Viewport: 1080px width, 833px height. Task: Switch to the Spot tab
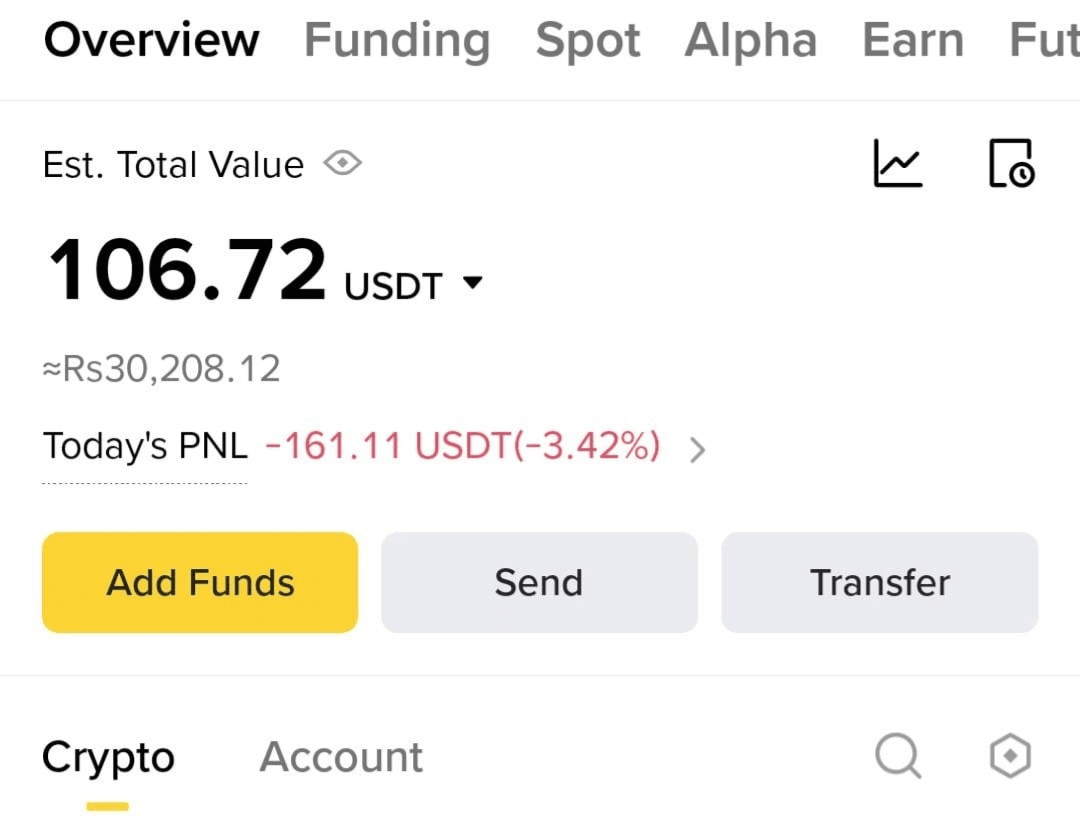pyautogui.click(x=588, y=41)
